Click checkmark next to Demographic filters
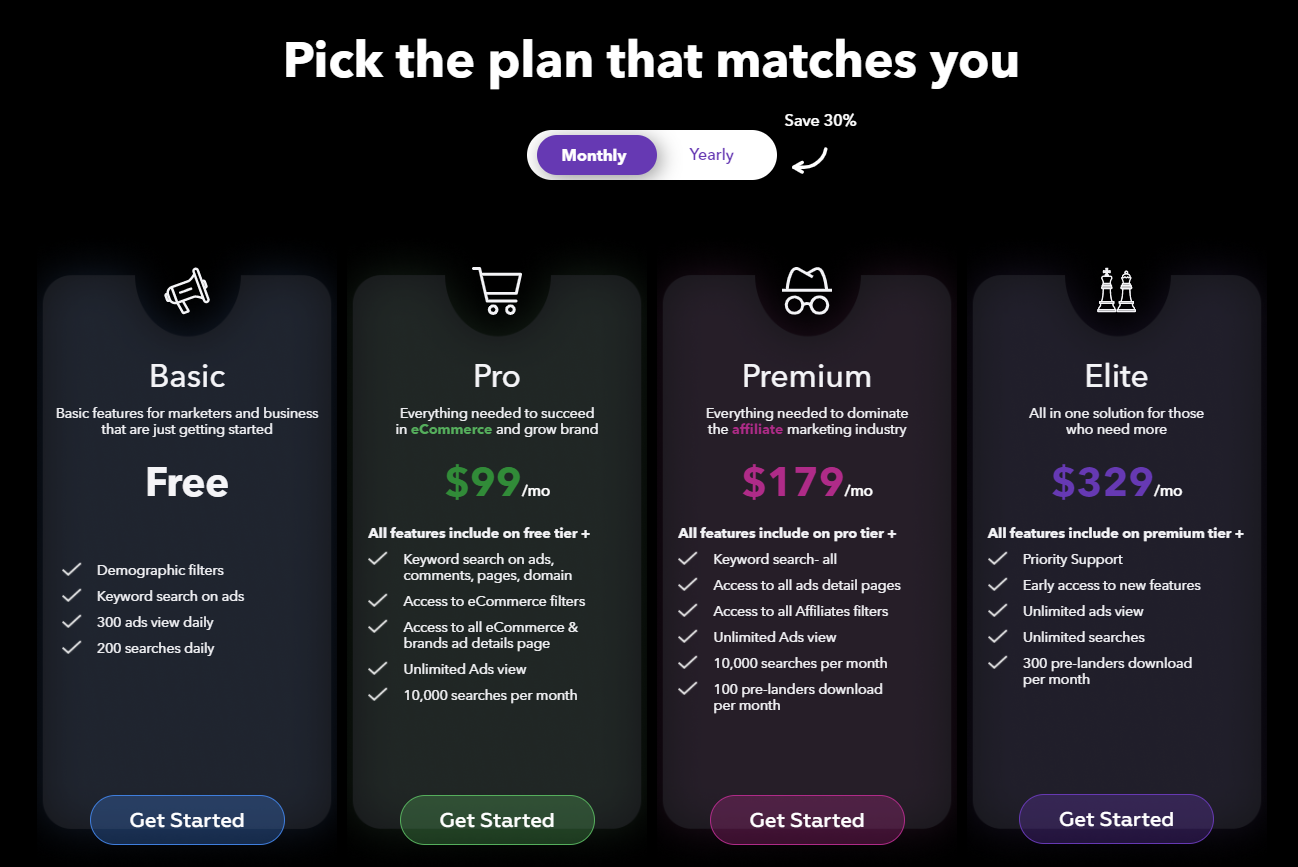 (71, 570)
